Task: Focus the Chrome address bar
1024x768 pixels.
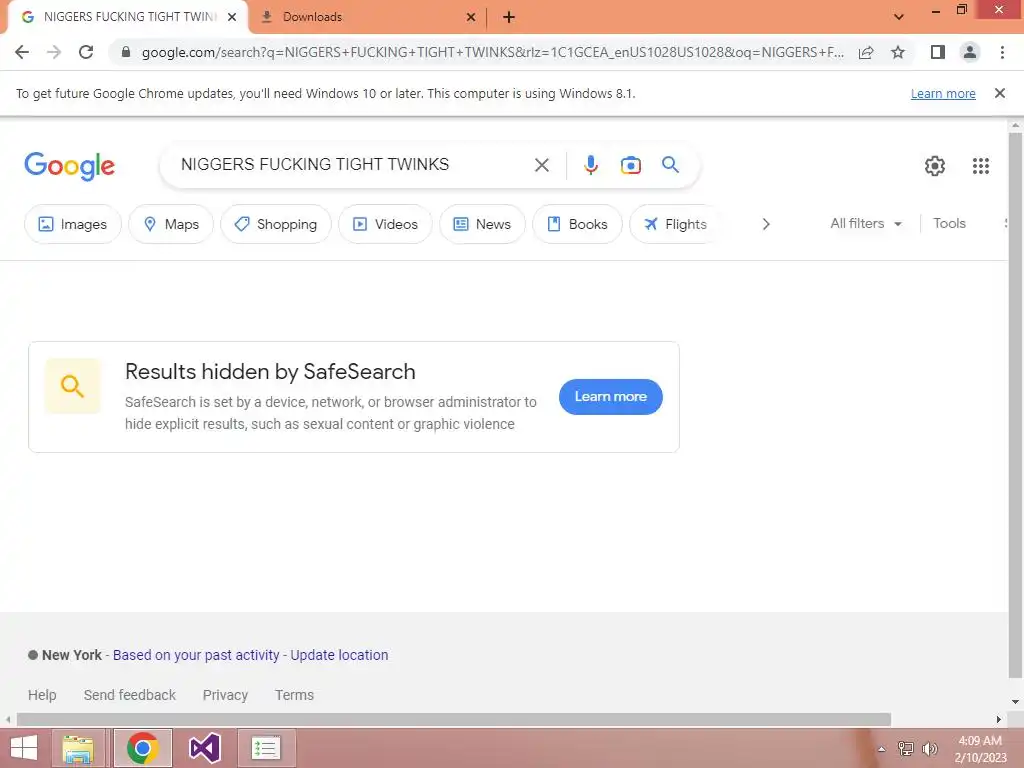Action: coord(492,52)
